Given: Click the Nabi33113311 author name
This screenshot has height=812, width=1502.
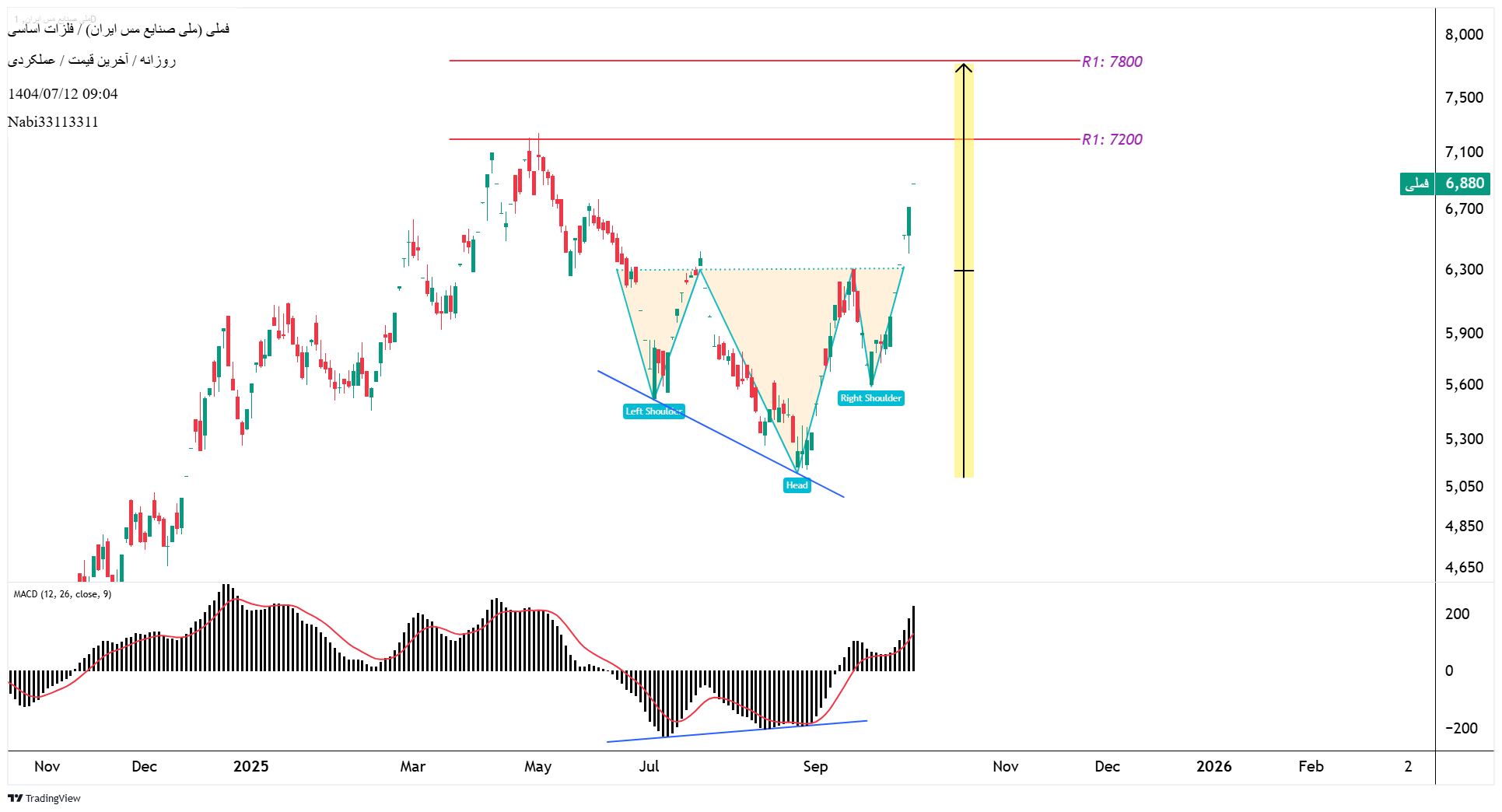Looking at the screenshot, I should pos(53,122).
